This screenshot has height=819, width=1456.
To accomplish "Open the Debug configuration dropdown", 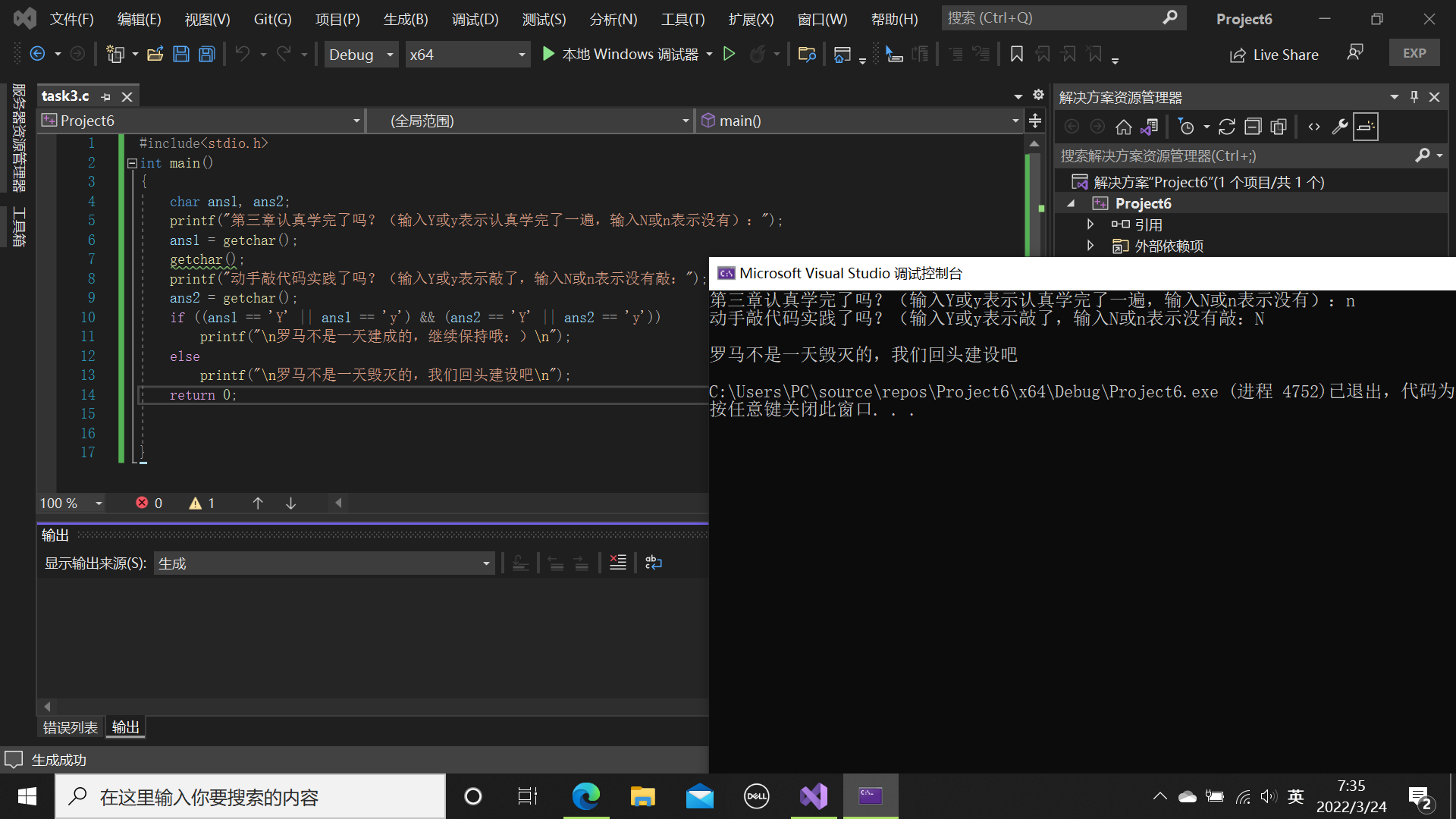I will click(x=361, y=55).
